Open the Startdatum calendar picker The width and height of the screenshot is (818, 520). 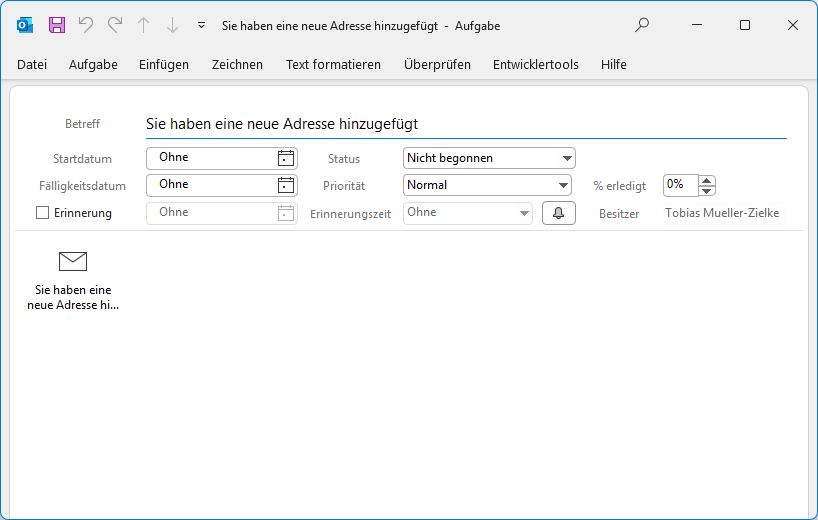point(286,158)
